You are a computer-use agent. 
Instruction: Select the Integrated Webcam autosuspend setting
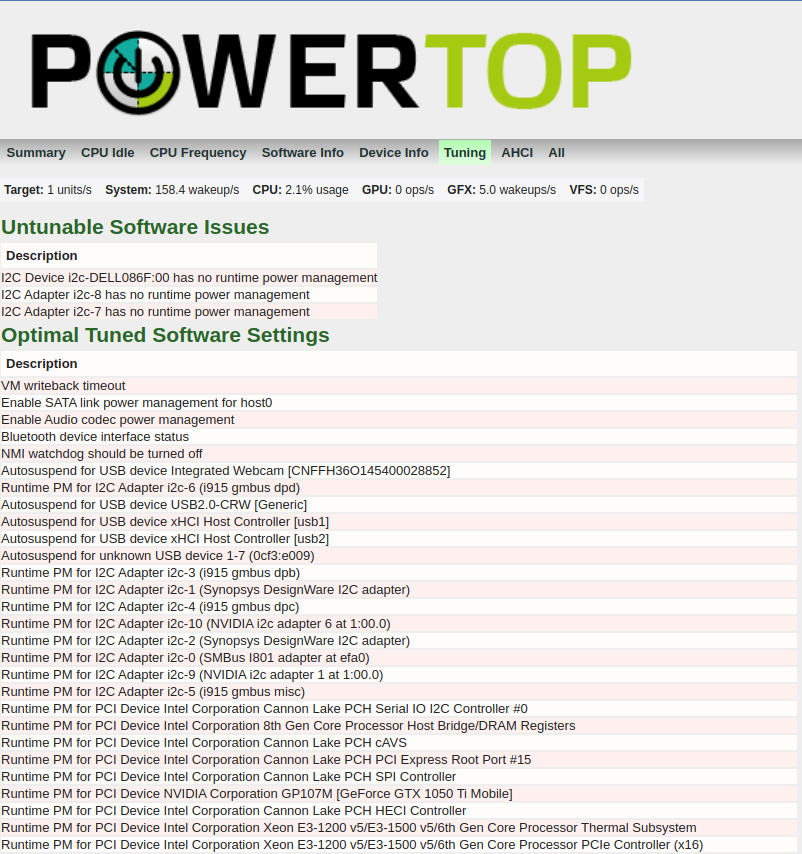coord(225,470)
